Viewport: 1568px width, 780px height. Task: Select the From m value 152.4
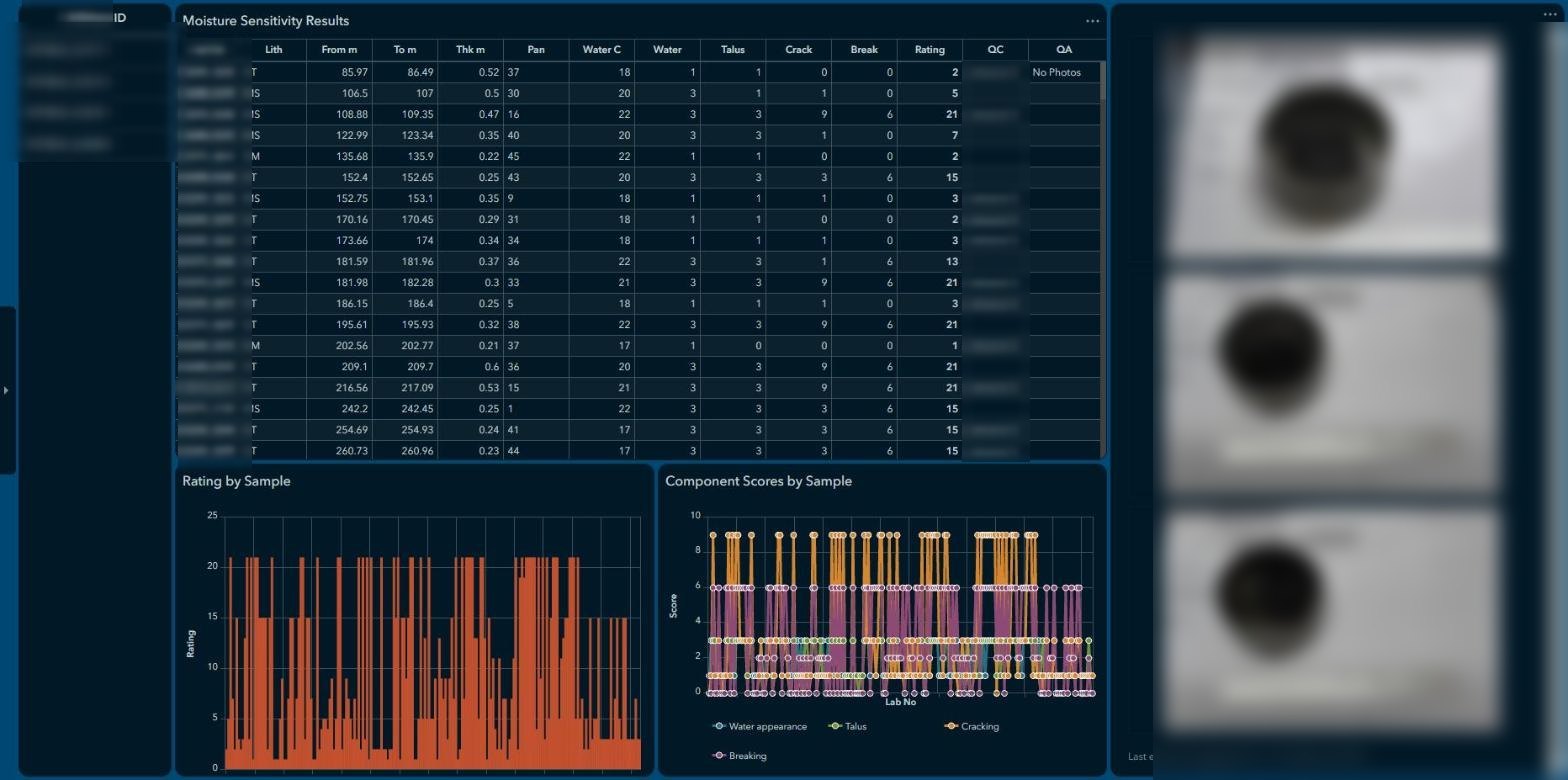click(339, 177)
